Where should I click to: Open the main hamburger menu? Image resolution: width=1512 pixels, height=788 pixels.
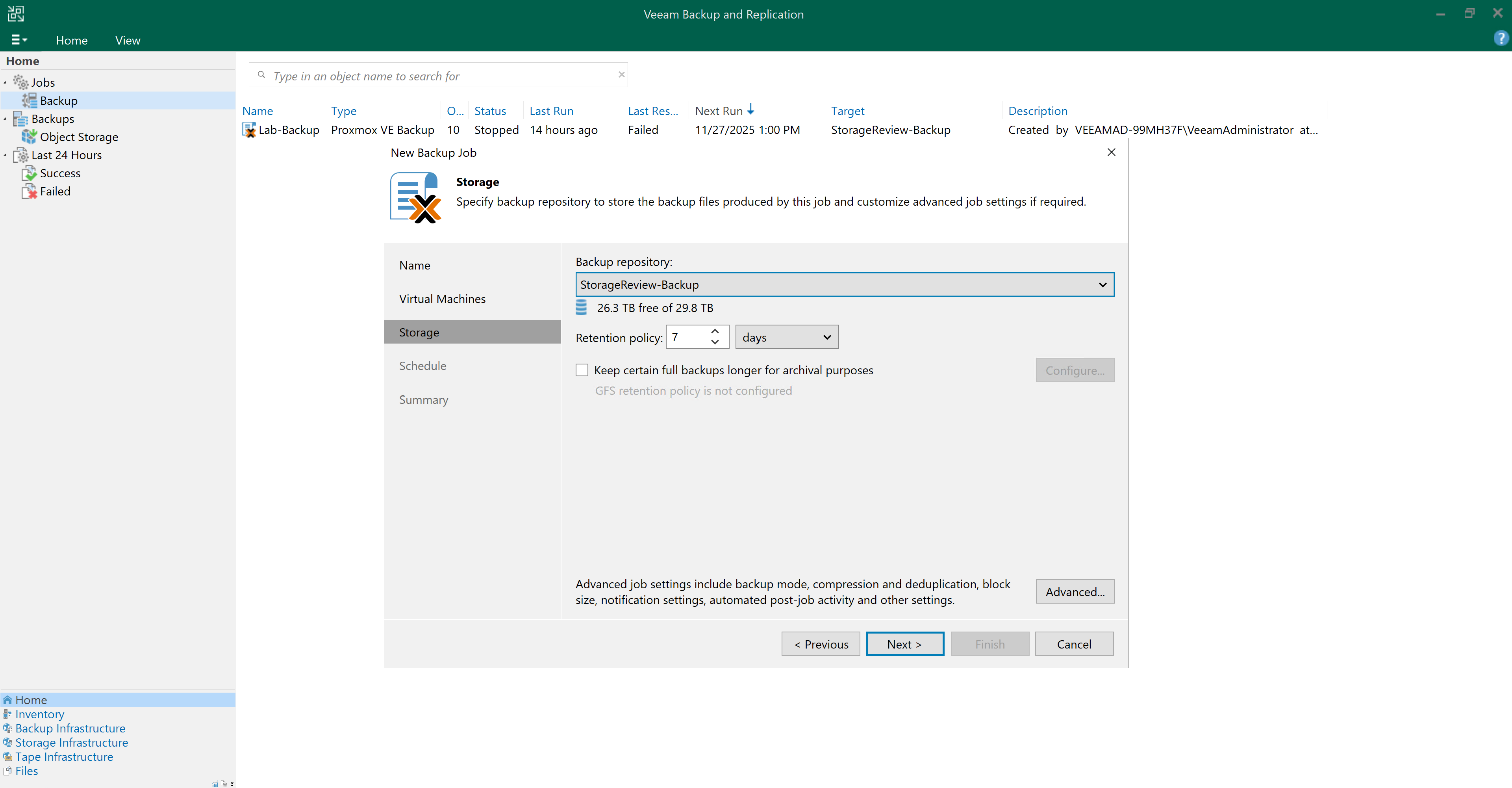18,39
